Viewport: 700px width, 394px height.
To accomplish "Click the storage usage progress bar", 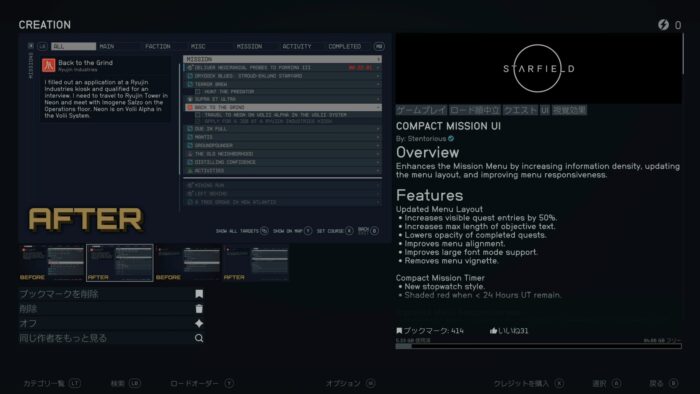I will pyautogui.click(x=538, y=346).
